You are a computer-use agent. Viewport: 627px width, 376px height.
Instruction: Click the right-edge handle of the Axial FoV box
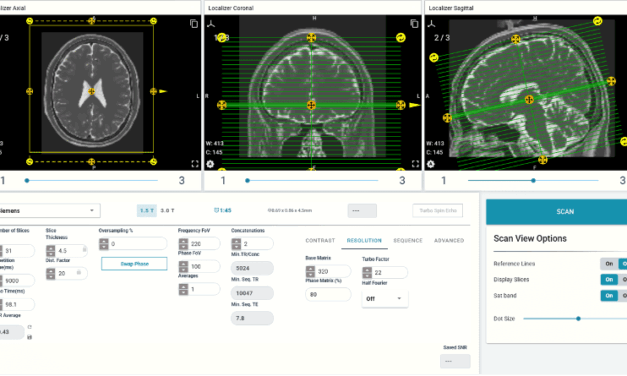point(153,92)
